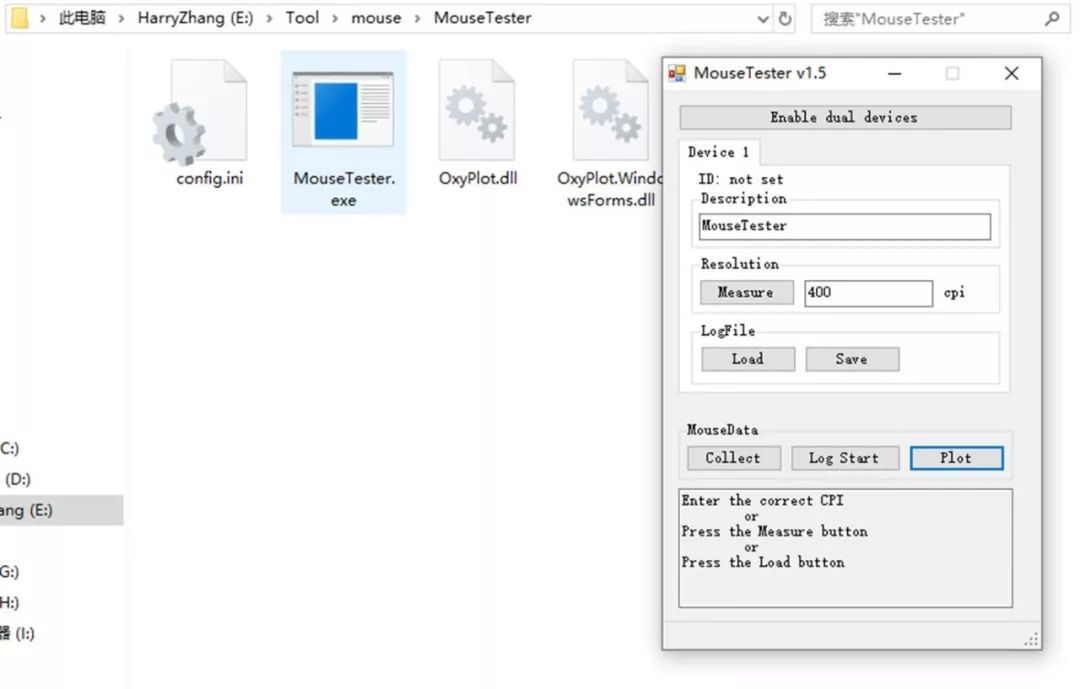Expand the chevron after mouse breadcrumb

pos(417,19)
